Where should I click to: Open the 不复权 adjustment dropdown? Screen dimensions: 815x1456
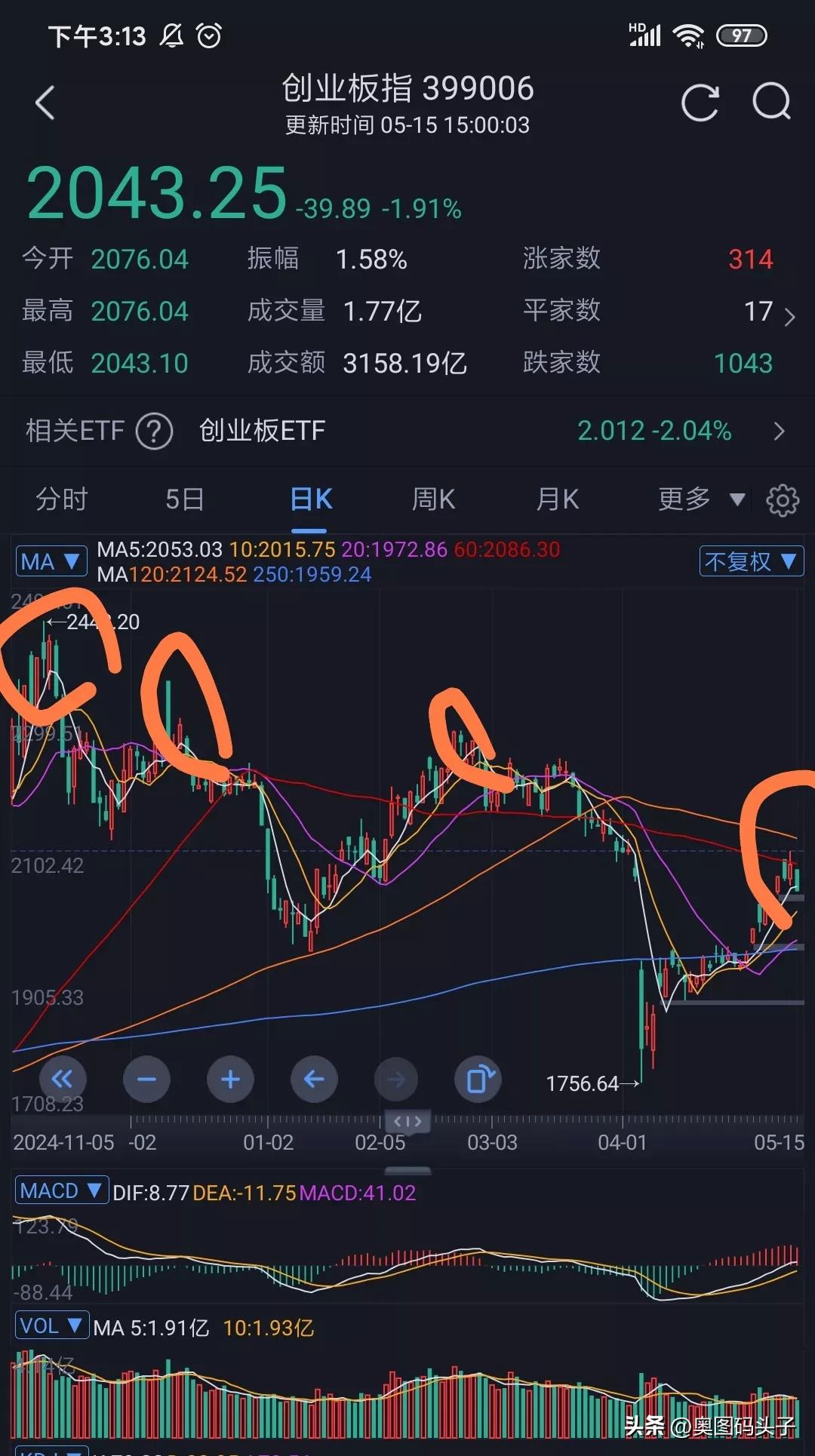point(751,561)
